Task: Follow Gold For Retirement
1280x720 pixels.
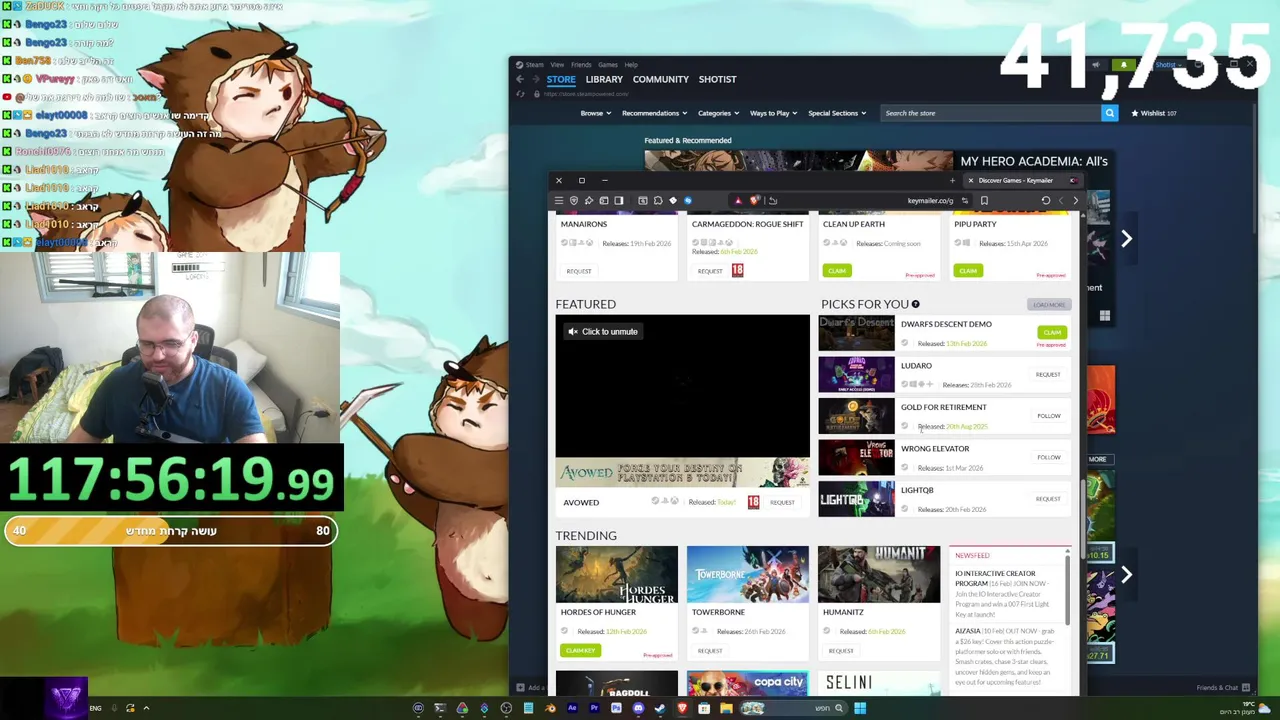Action: coord(1048,416)
